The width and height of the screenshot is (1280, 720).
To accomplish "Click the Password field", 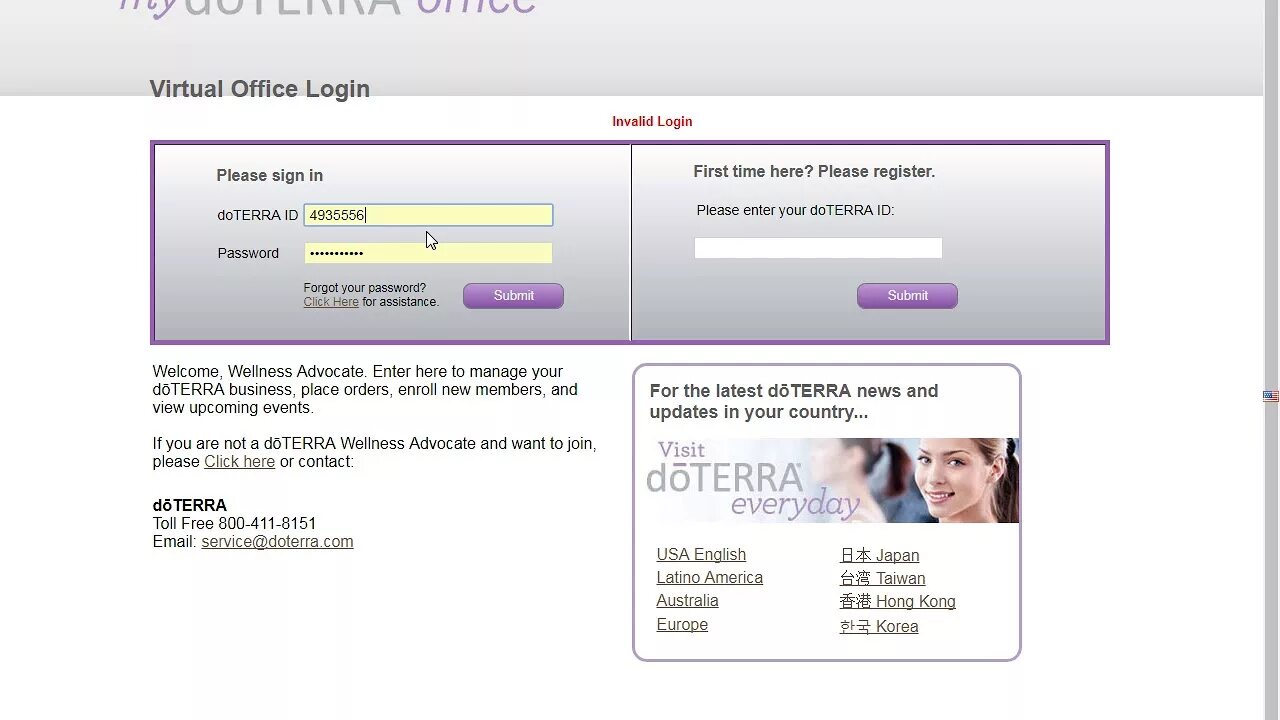I will coord(428,253).
